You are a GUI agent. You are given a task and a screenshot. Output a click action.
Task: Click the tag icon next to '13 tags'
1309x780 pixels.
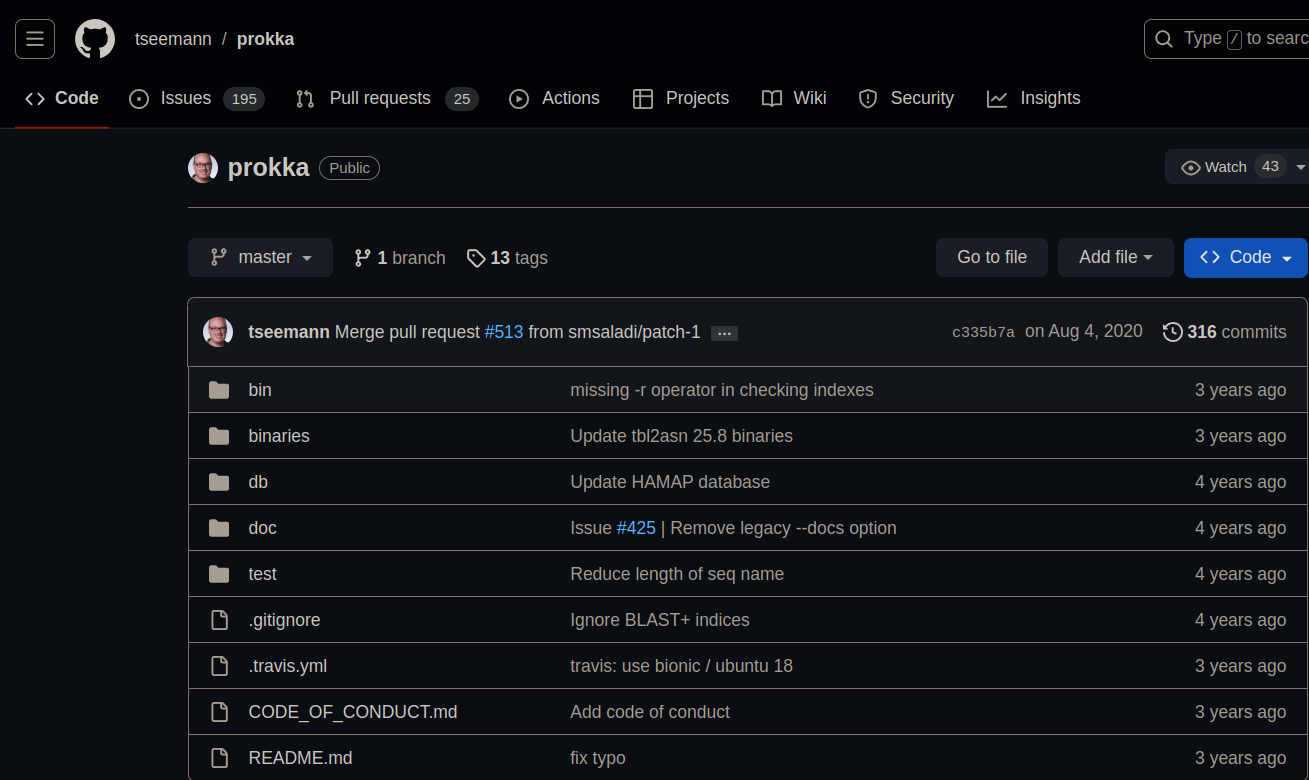(476, 258)
